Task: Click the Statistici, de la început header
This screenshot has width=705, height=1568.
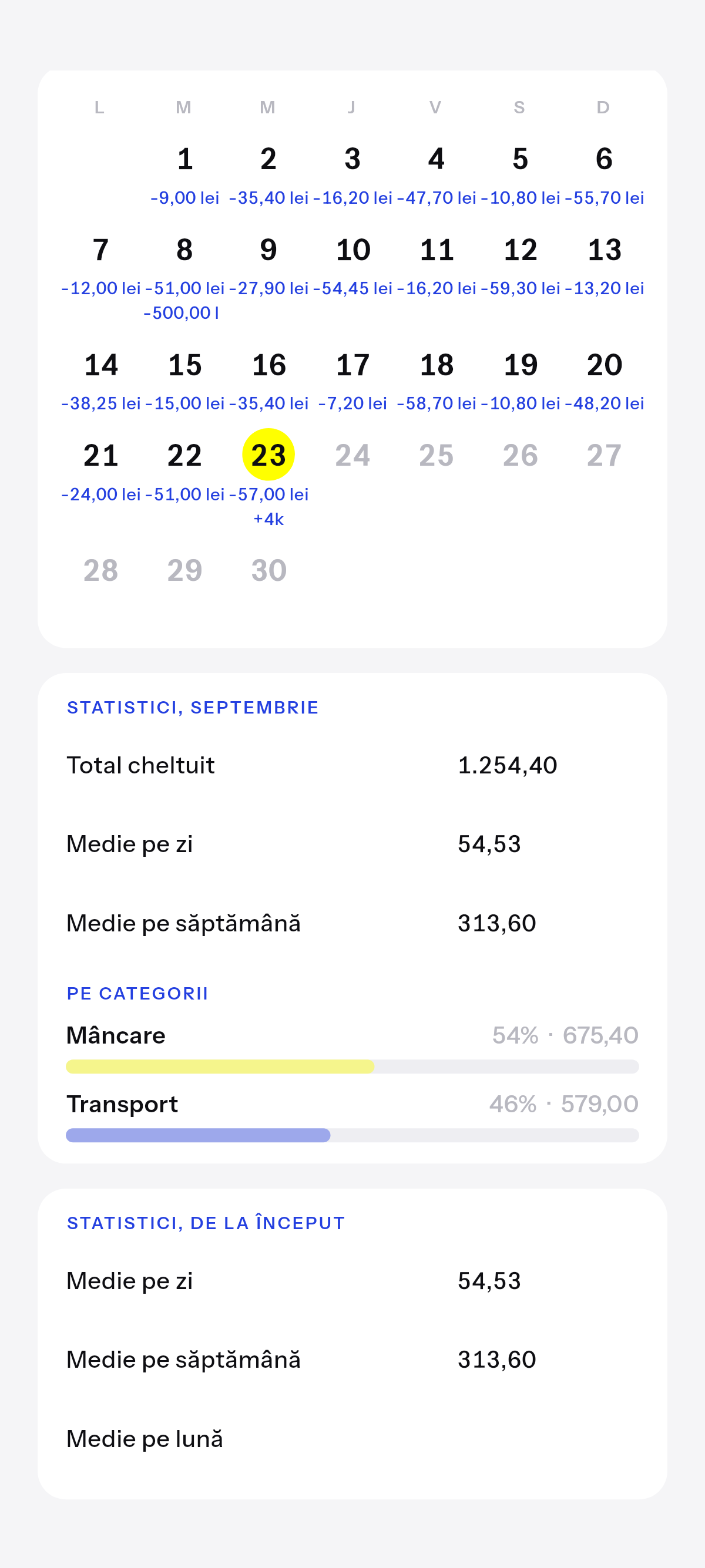Action: [x=206, y=1223]
